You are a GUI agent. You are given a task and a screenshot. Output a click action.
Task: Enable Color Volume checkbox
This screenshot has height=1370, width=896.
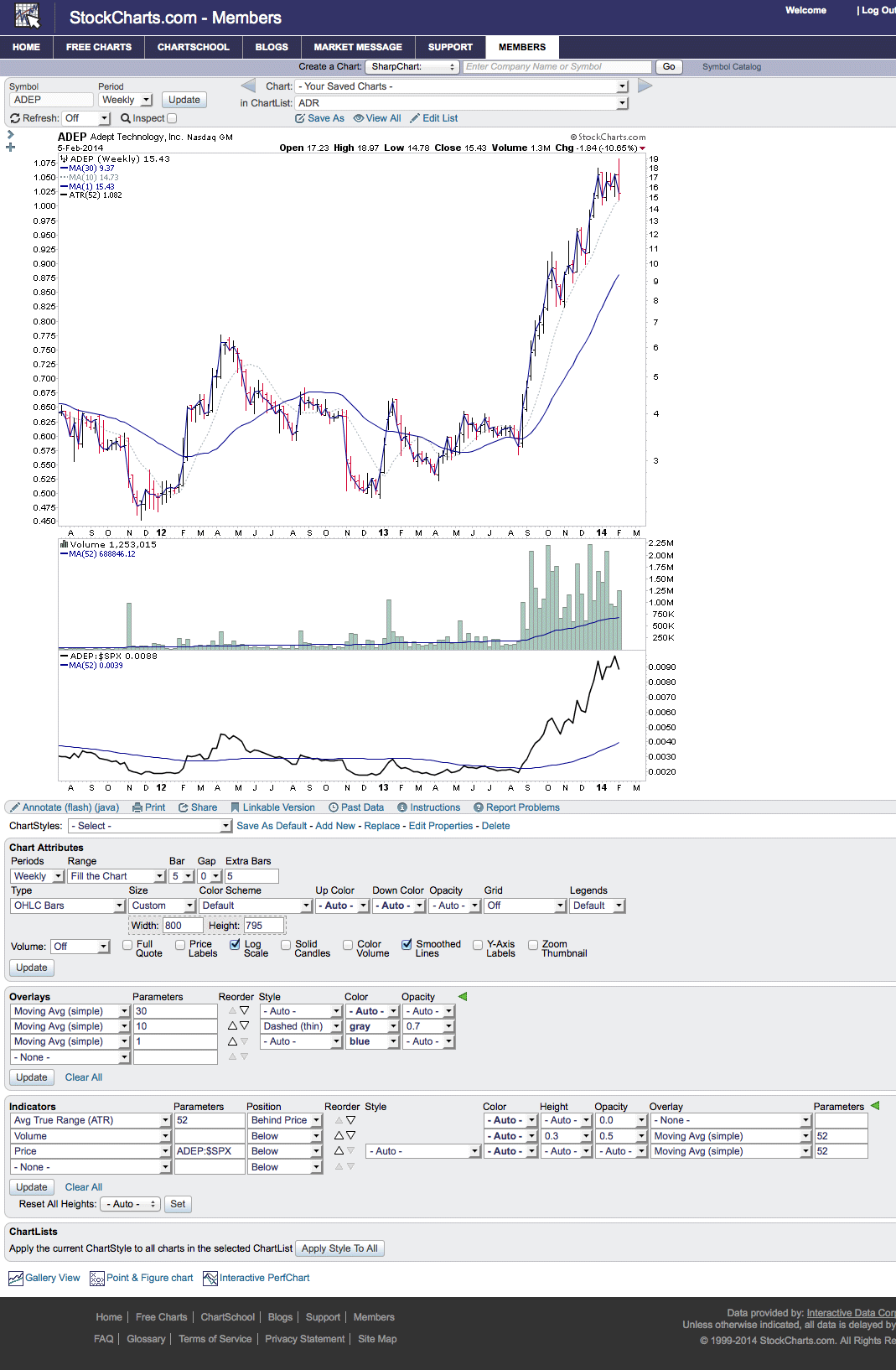pos(348,944)
